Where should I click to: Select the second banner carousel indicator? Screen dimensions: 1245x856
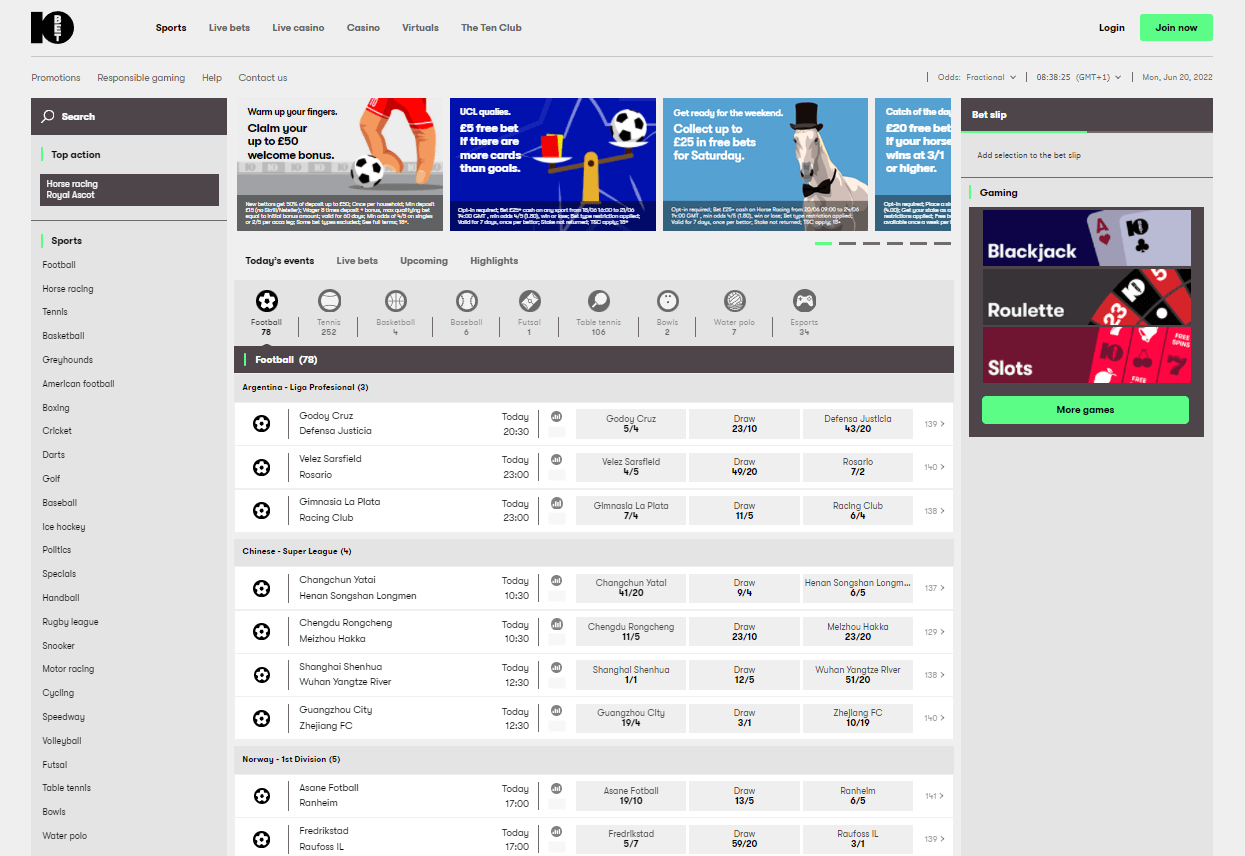tap(847, 243)
